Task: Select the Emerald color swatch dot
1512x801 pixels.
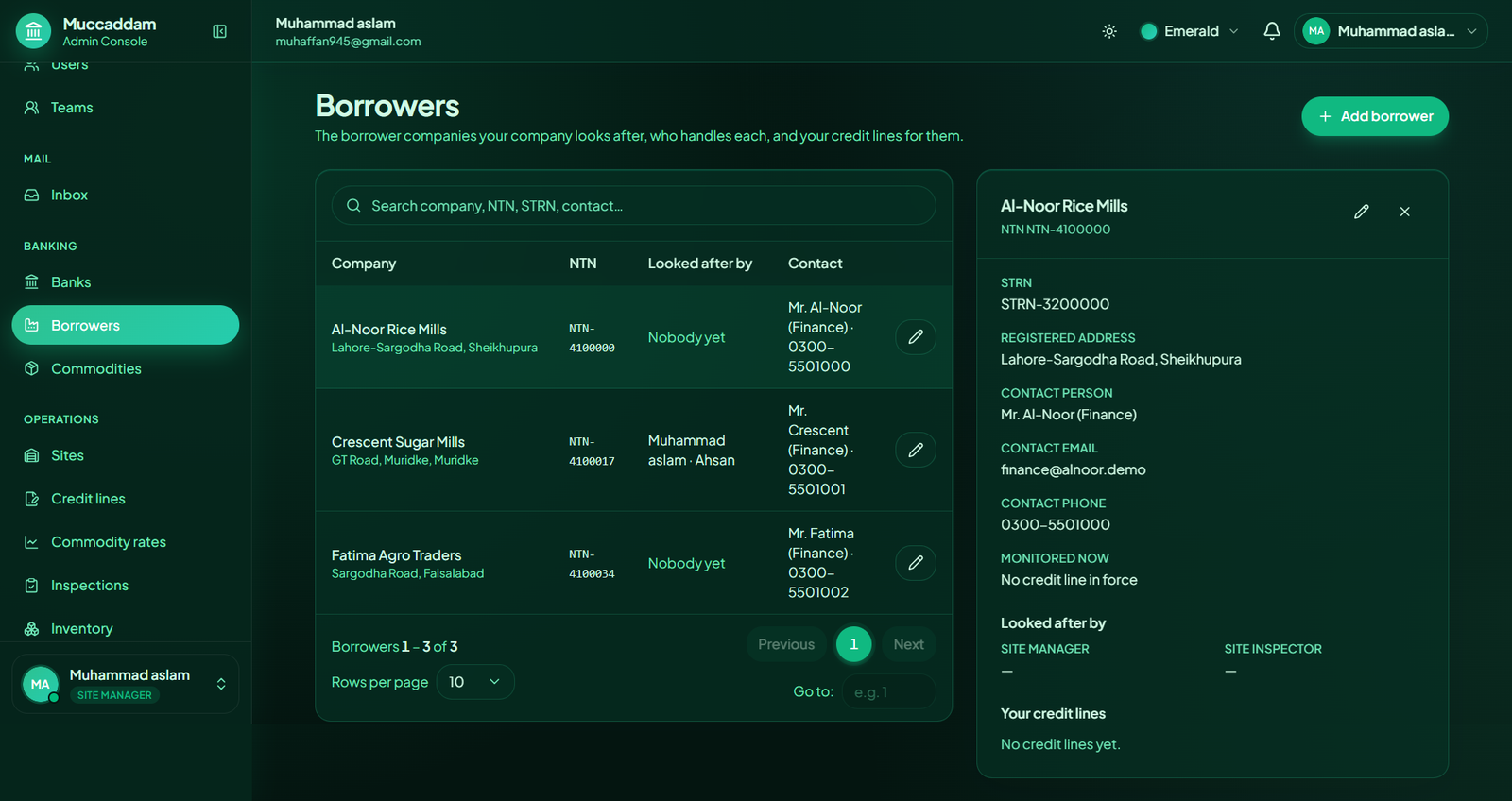Action: [x=1149, y=31]
